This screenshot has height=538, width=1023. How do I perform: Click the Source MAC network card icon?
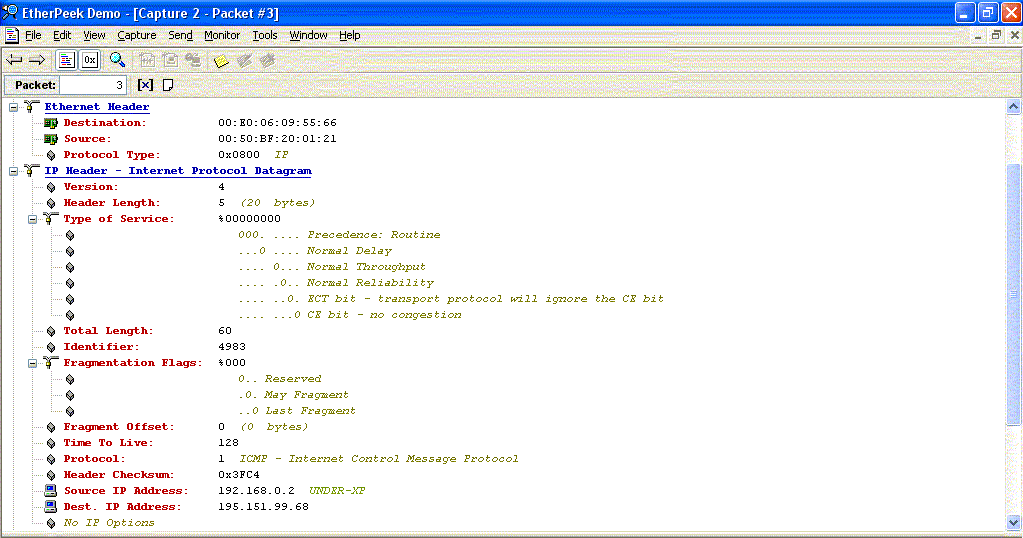(51, 139)
